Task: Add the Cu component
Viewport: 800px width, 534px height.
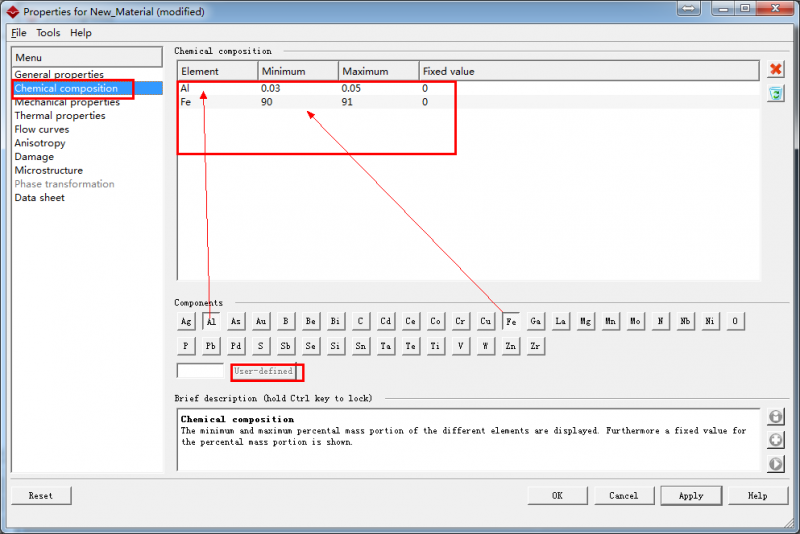Action: pos(485,321)
